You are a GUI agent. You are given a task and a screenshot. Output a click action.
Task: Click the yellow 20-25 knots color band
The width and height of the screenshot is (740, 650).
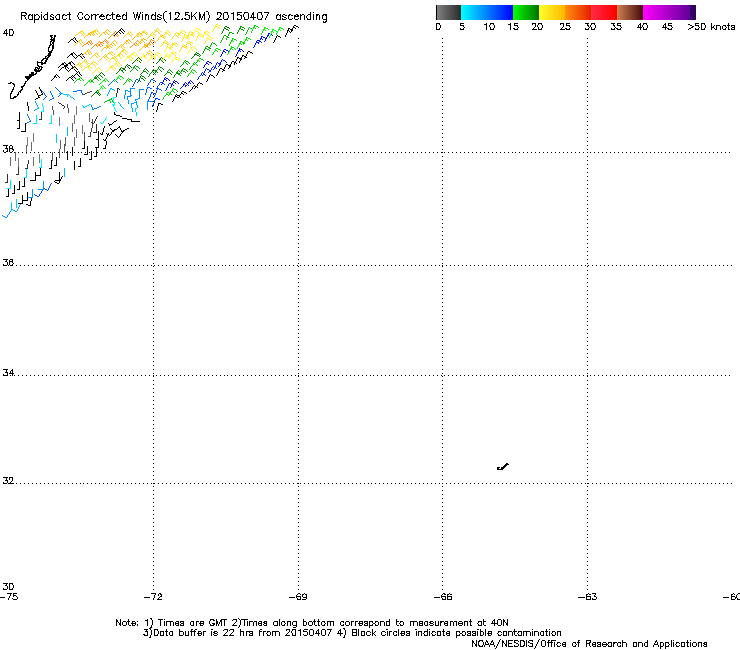(x=552, y=12)
